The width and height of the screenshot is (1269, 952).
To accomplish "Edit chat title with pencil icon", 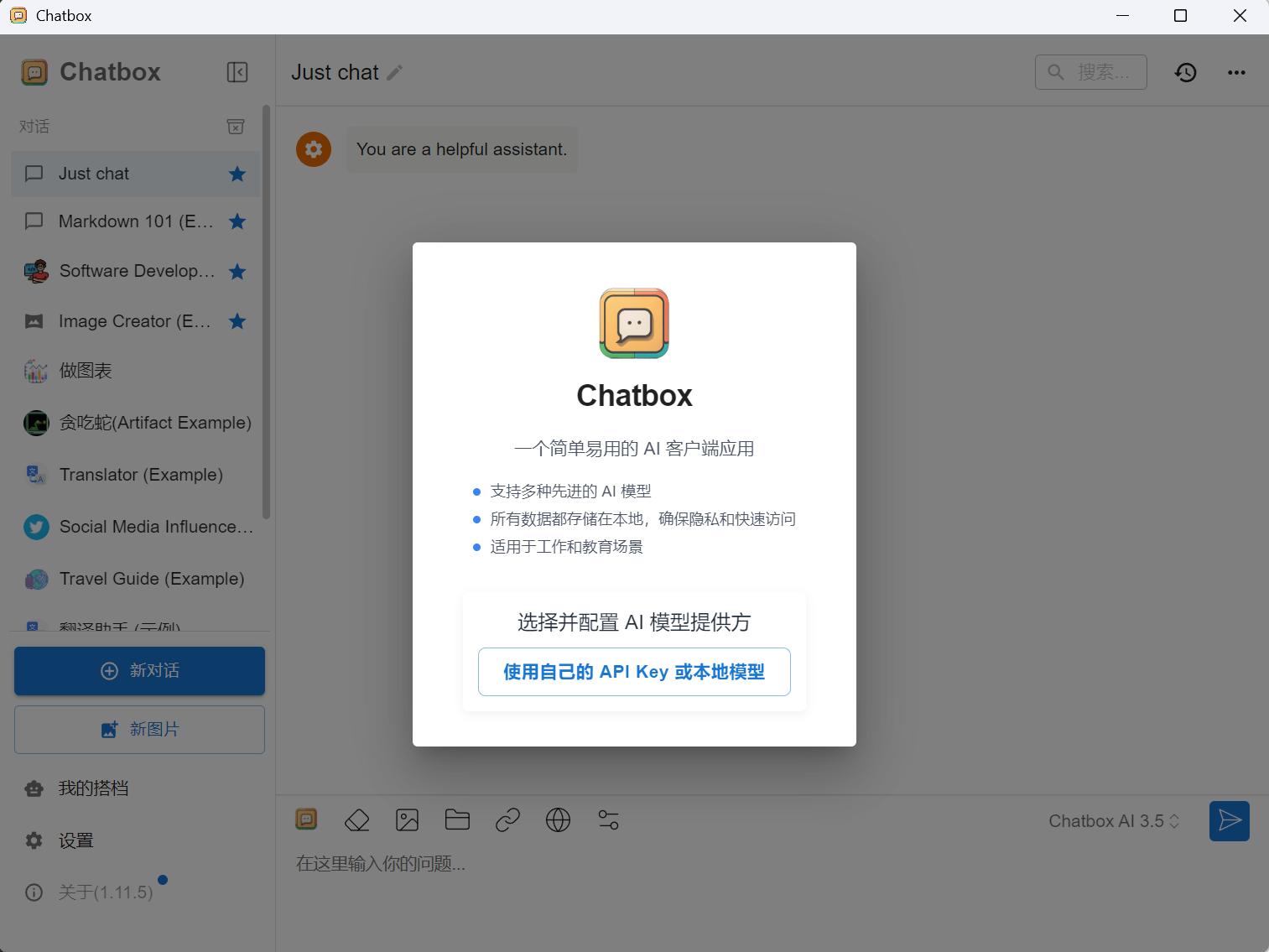I will pos(395,73).
